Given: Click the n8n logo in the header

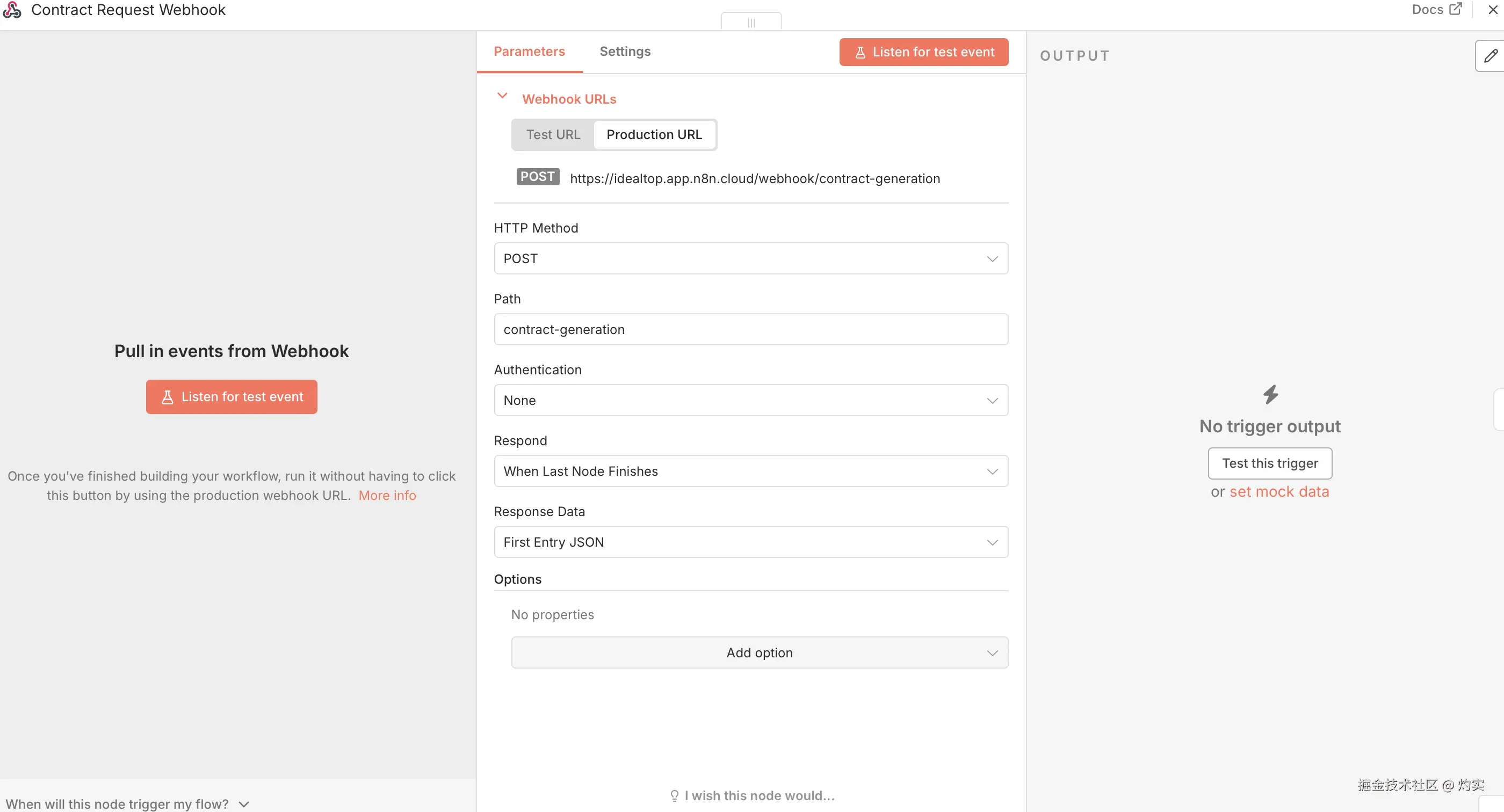Looking at the screenshot, I should [12, 9].
